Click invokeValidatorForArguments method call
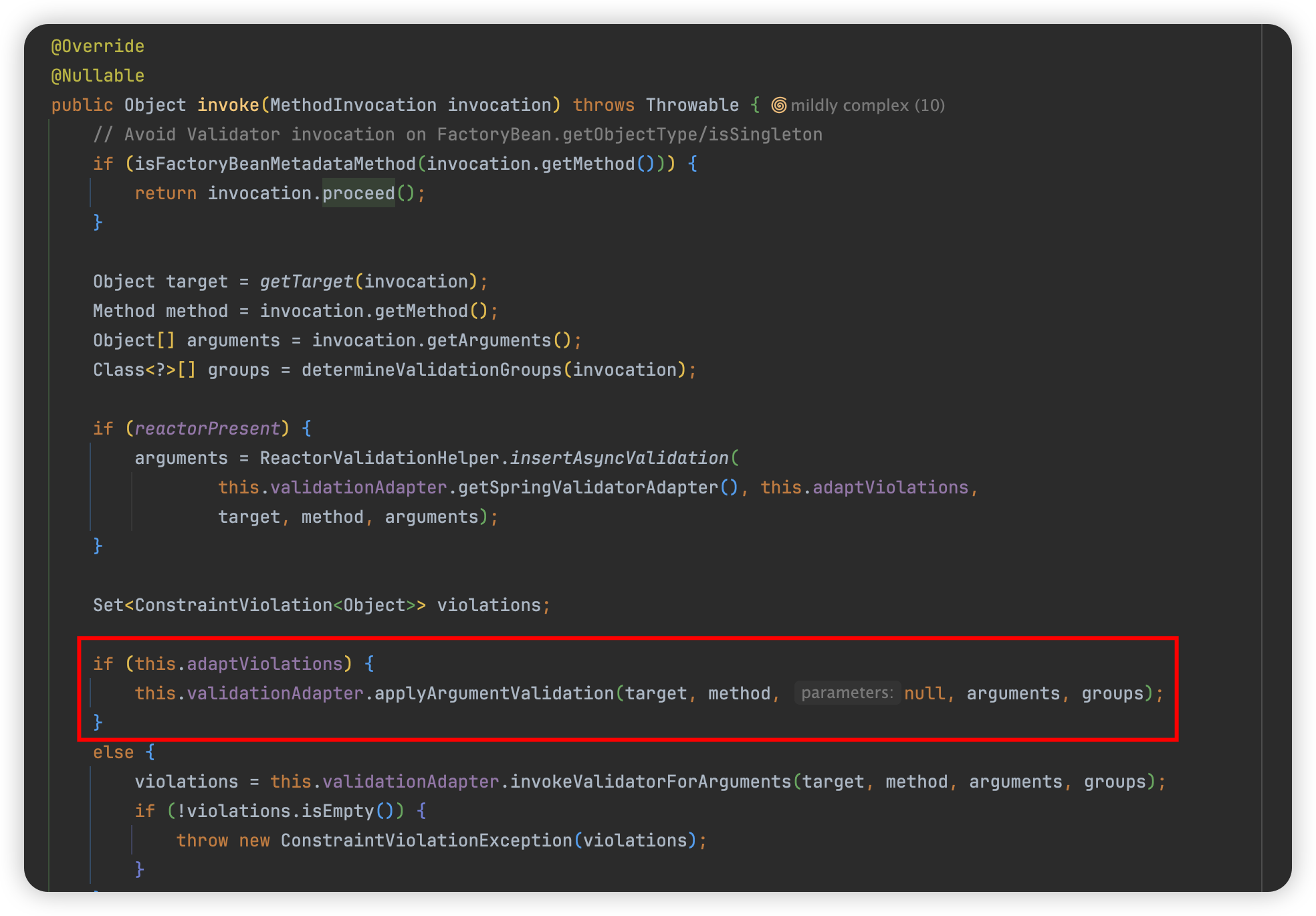The width and height of the screenshot is (1316, 916). click(x=651, y=782)
